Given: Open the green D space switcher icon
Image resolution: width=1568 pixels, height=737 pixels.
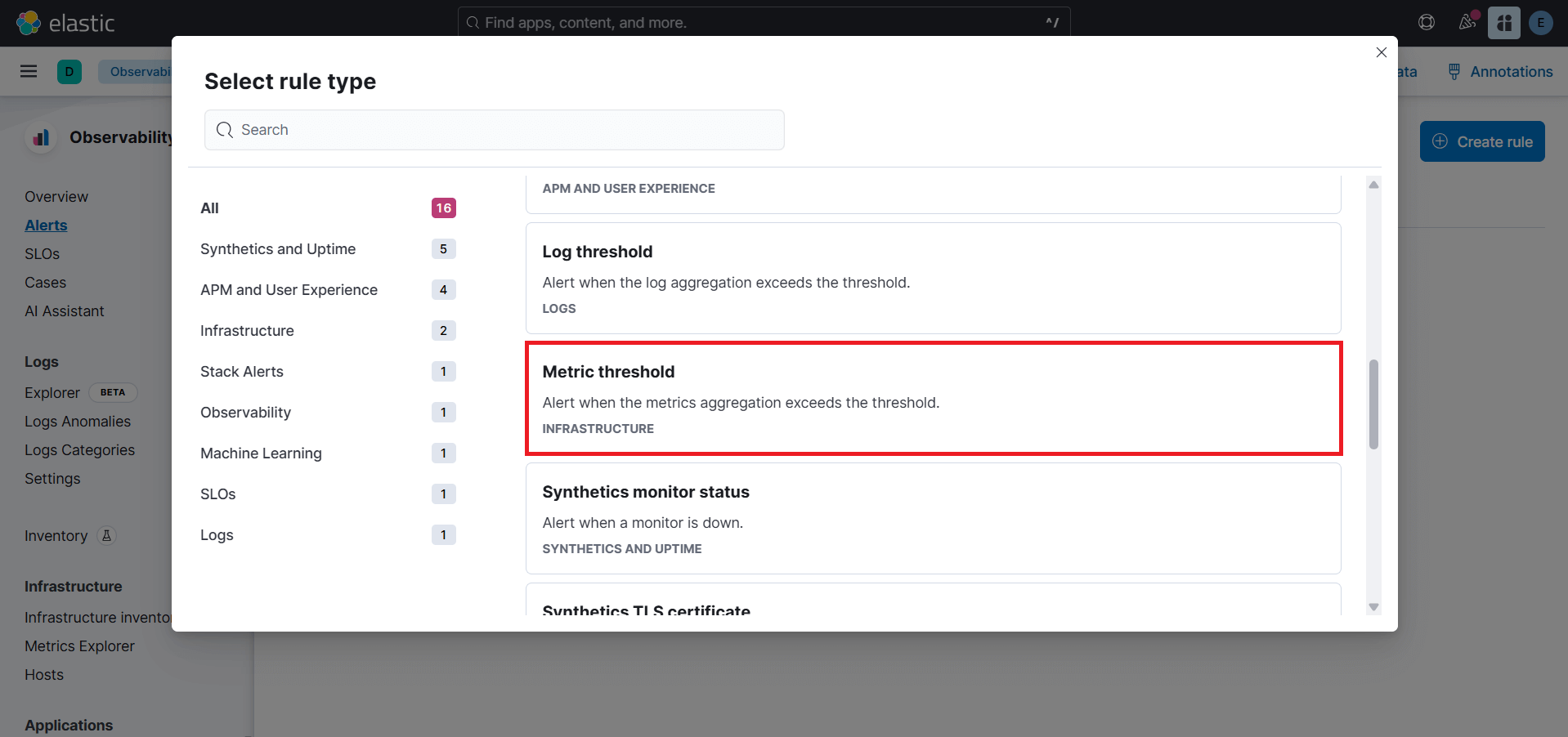Looking at the screenshot, I should tap(69, 71).
